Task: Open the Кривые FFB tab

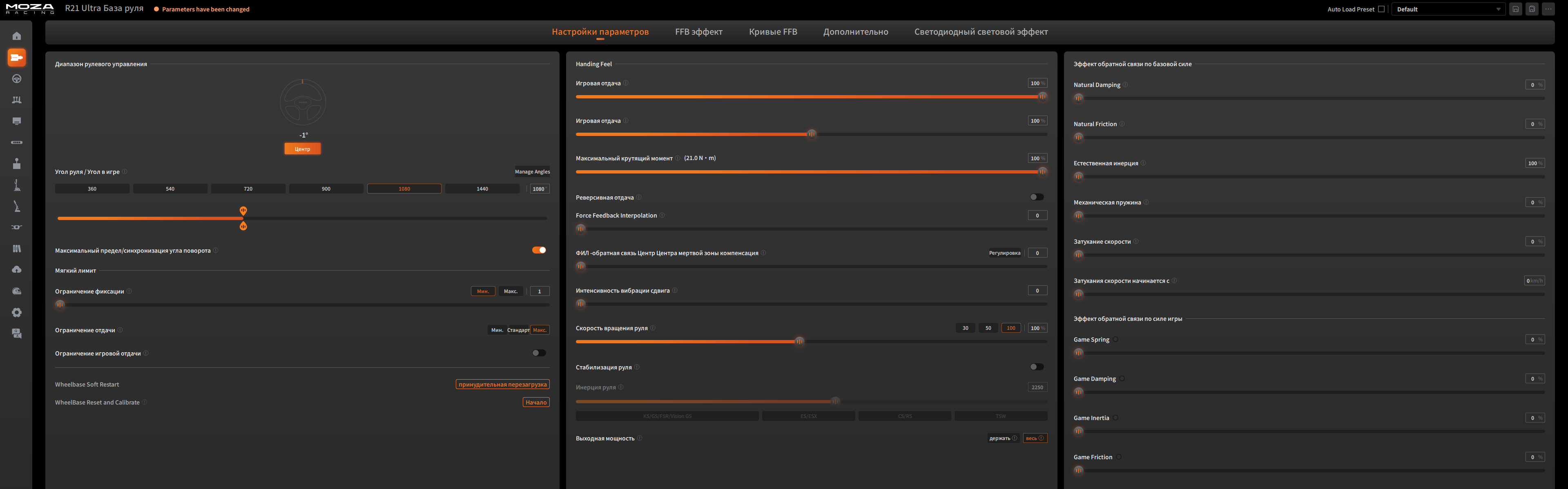Action: tap(772, 31)
